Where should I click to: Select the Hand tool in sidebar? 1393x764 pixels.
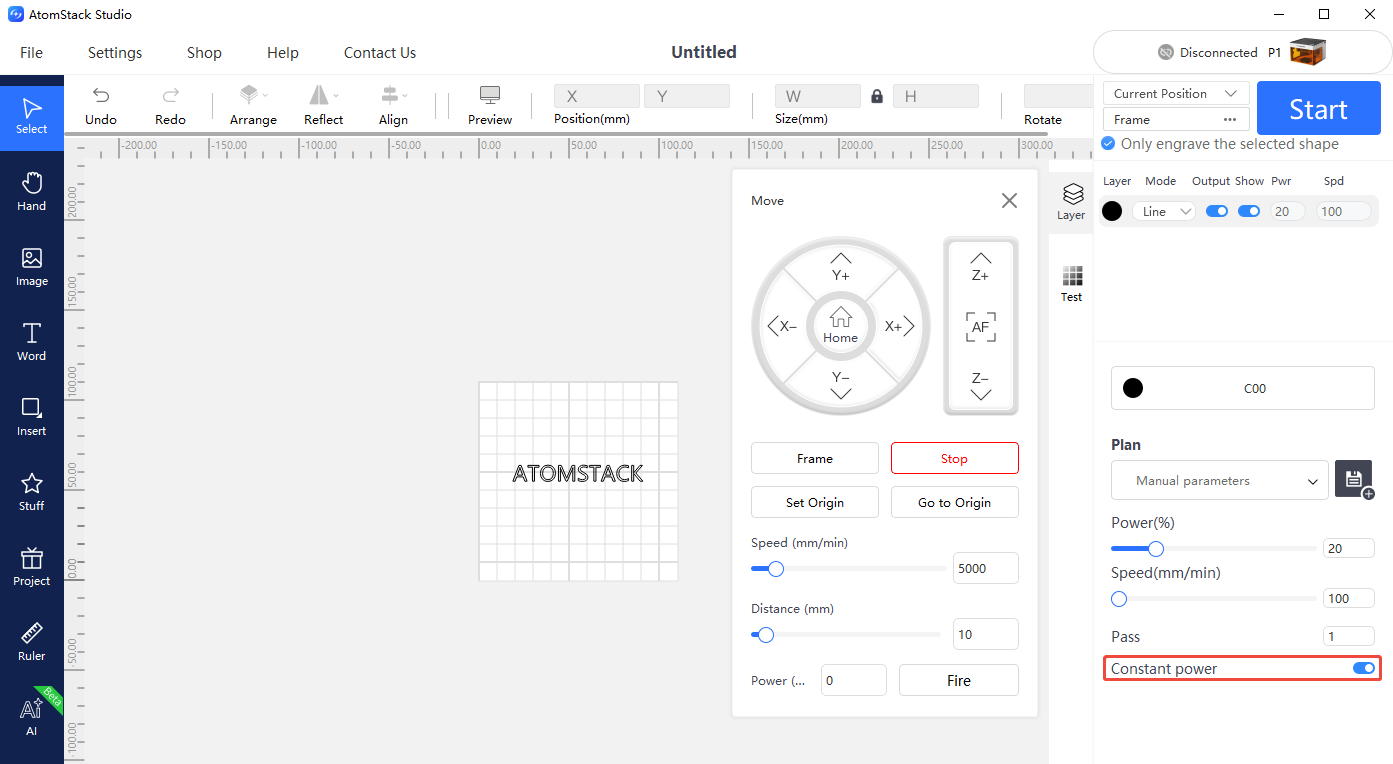[32, 190]
